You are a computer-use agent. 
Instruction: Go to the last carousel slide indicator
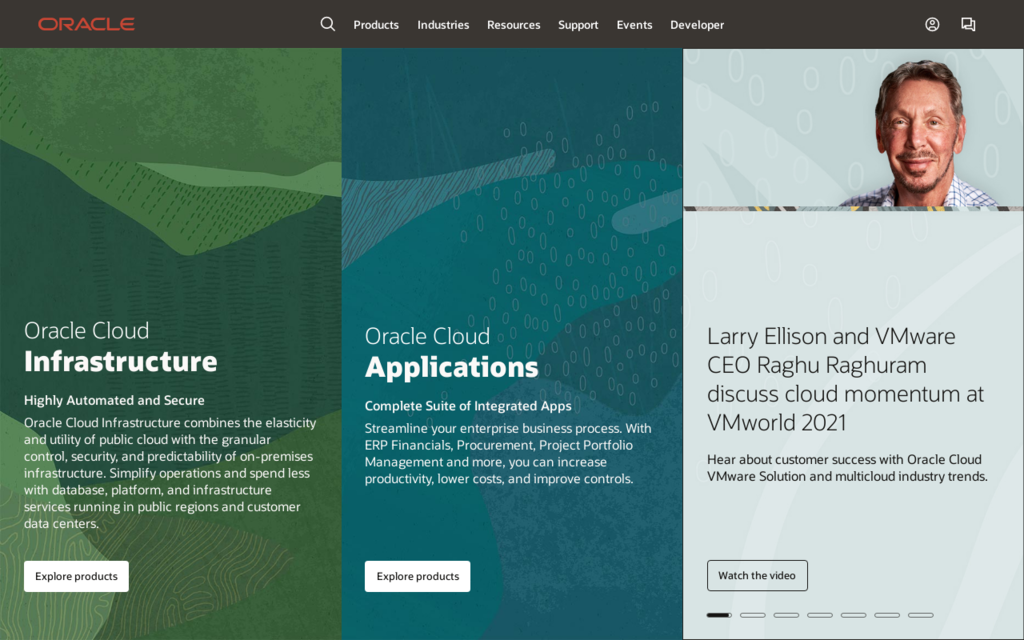point(921,615)
